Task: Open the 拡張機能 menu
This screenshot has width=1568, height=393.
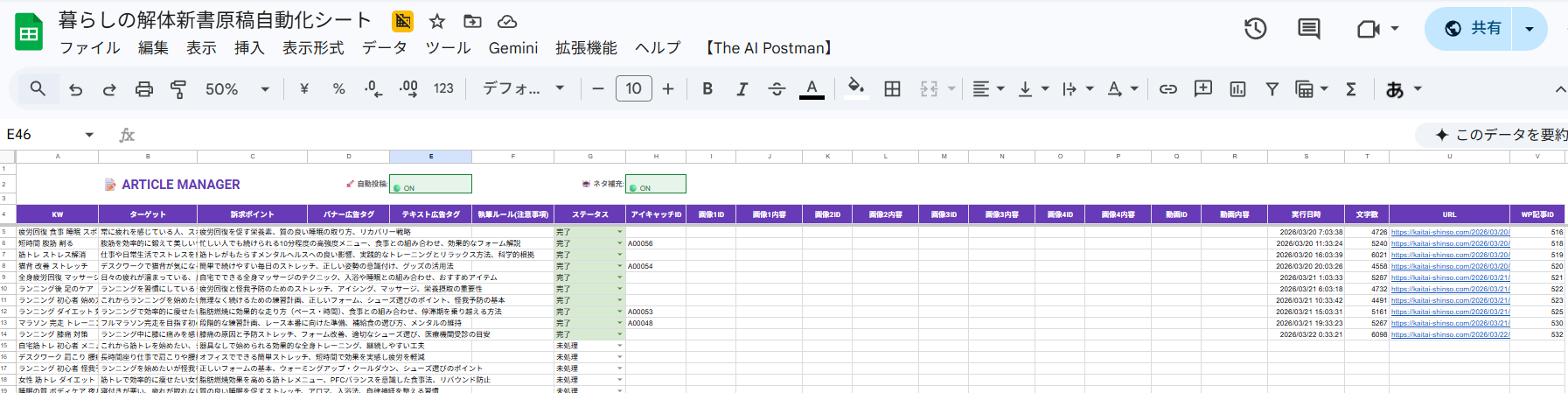Action: coord(586,48)
